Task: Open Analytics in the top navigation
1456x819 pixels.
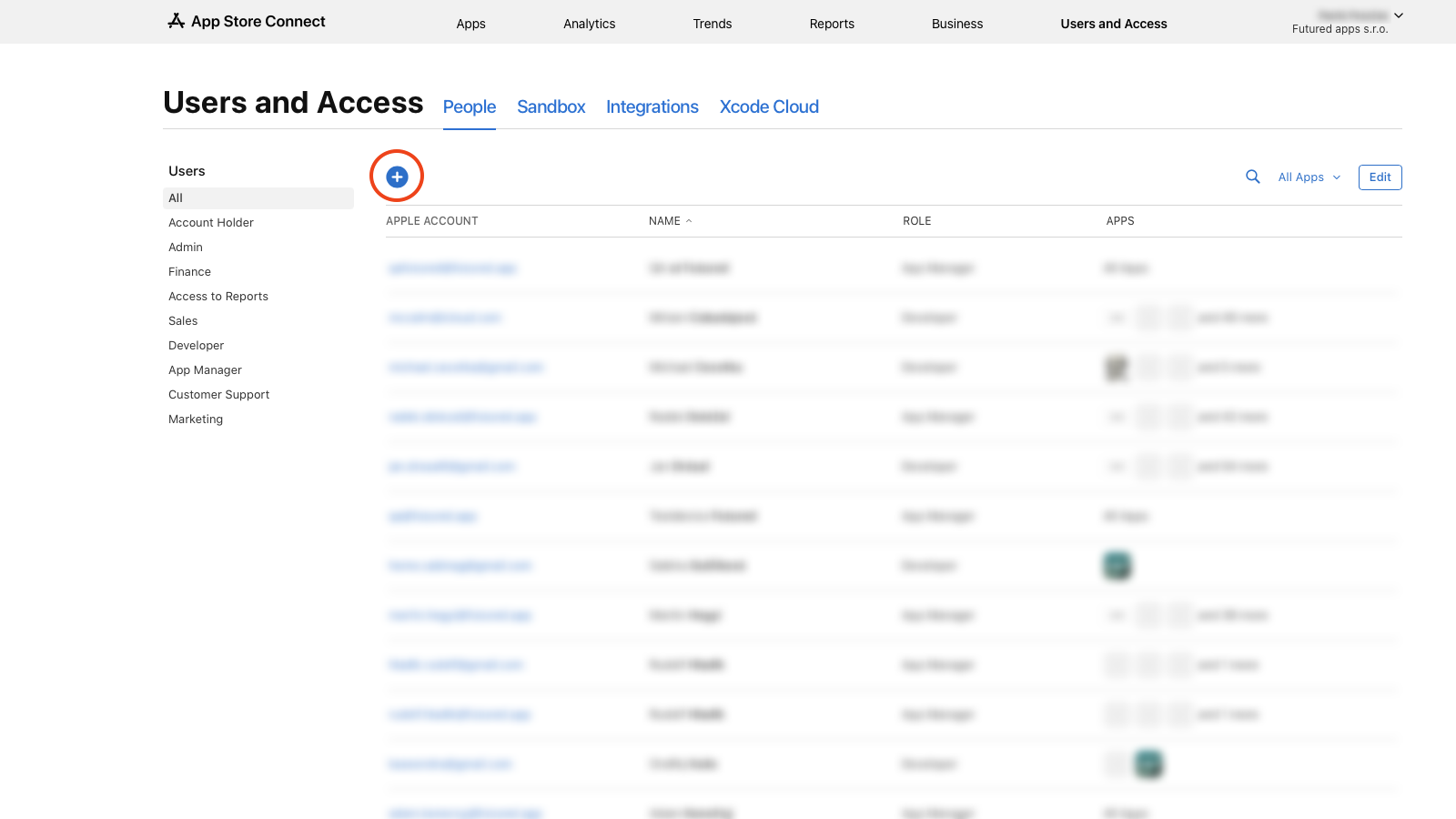Action: click(589, 24)
